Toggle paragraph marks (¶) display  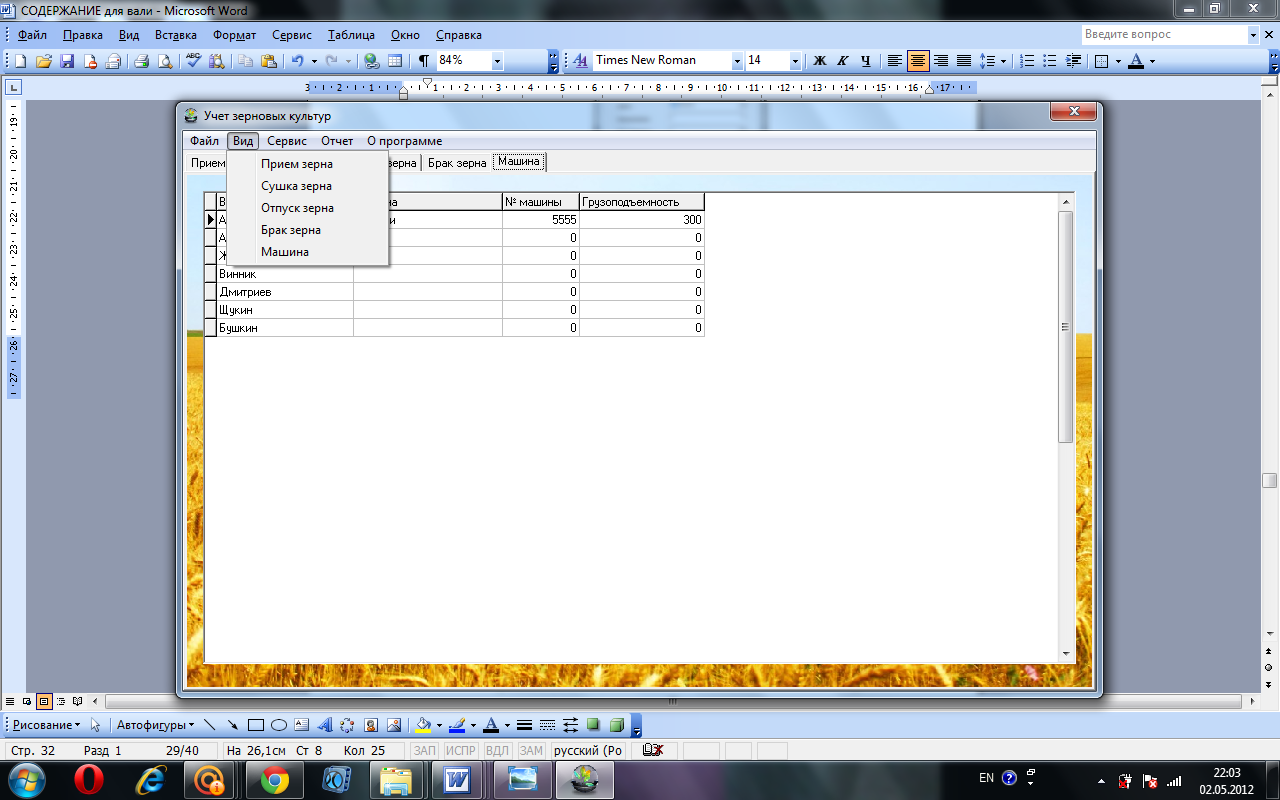(424, 61)
